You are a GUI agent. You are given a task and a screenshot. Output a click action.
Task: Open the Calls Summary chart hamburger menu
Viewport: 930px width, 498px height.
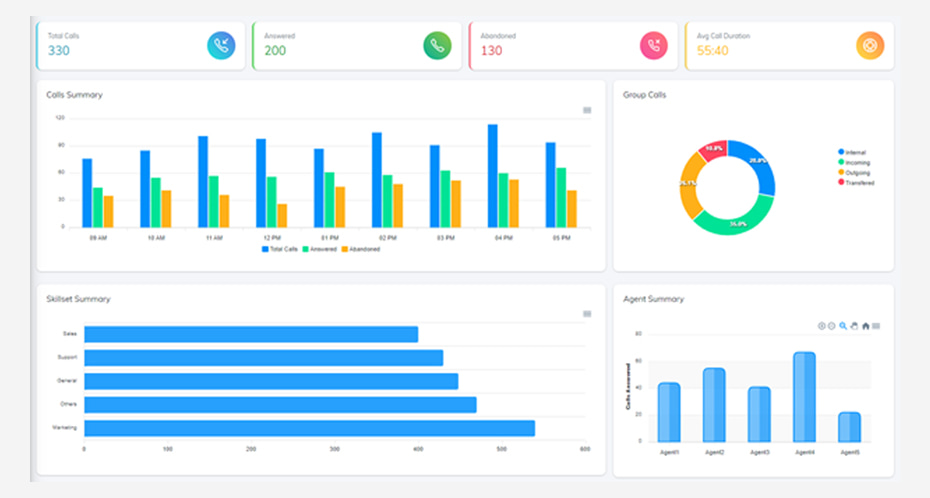(x=587, y=110)
